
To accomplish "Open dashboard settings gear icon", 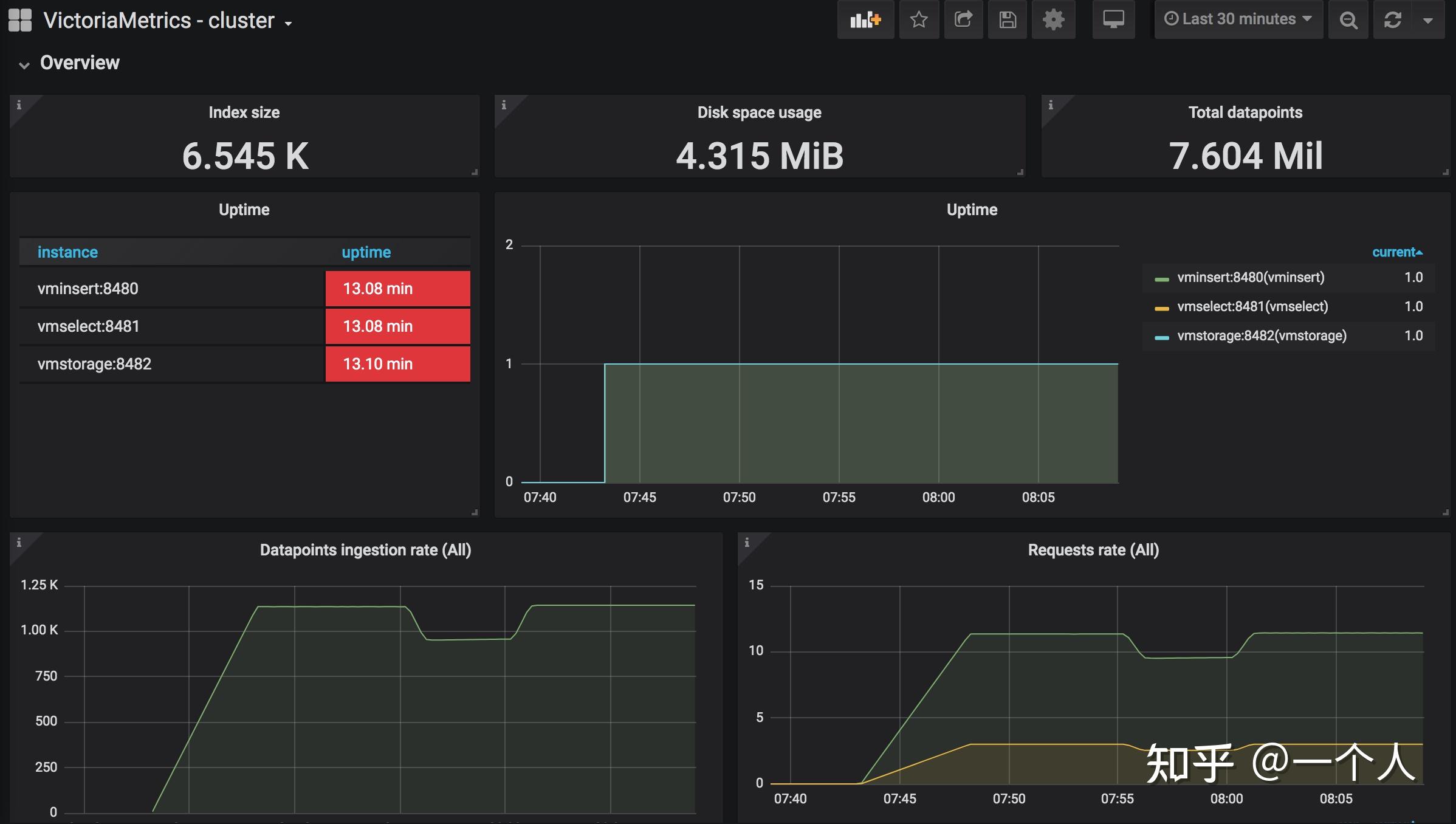I will [x=1054, y=20].
